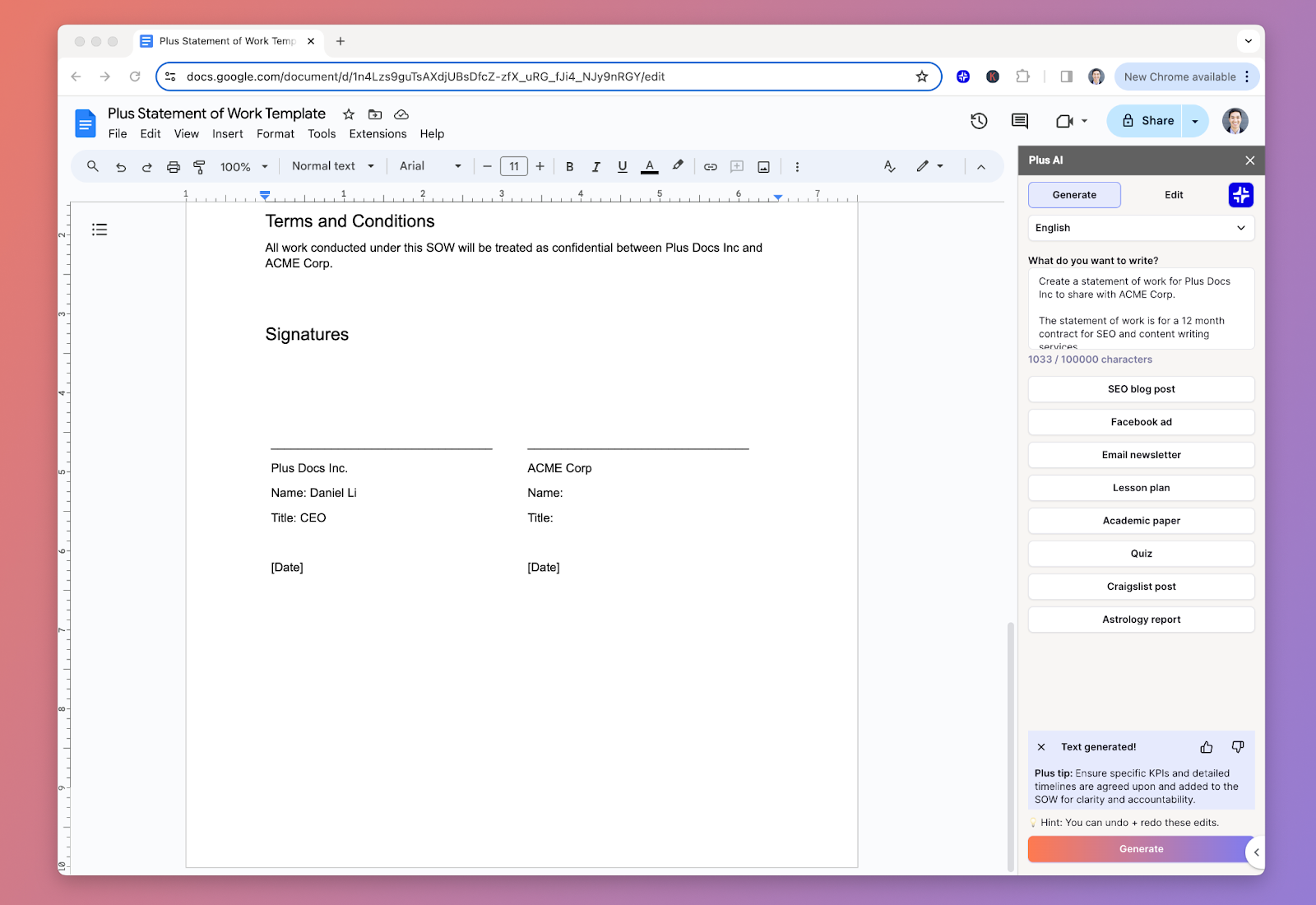Collapse side panel with left chevron
The image size is (1316, 905).
pos(1256,852)
